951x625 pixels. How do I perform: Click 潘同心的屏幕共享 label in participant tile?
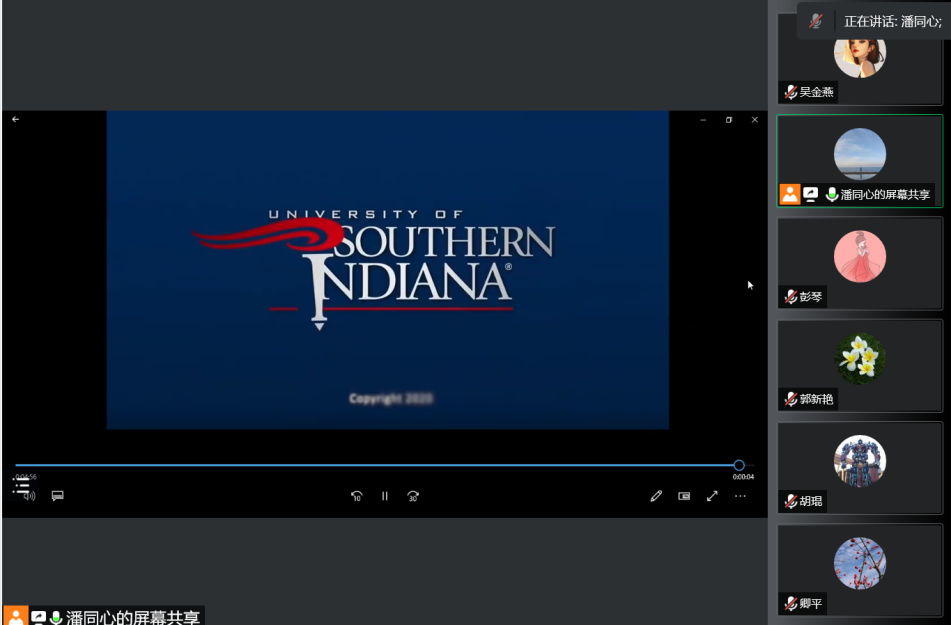coord(885,194)
